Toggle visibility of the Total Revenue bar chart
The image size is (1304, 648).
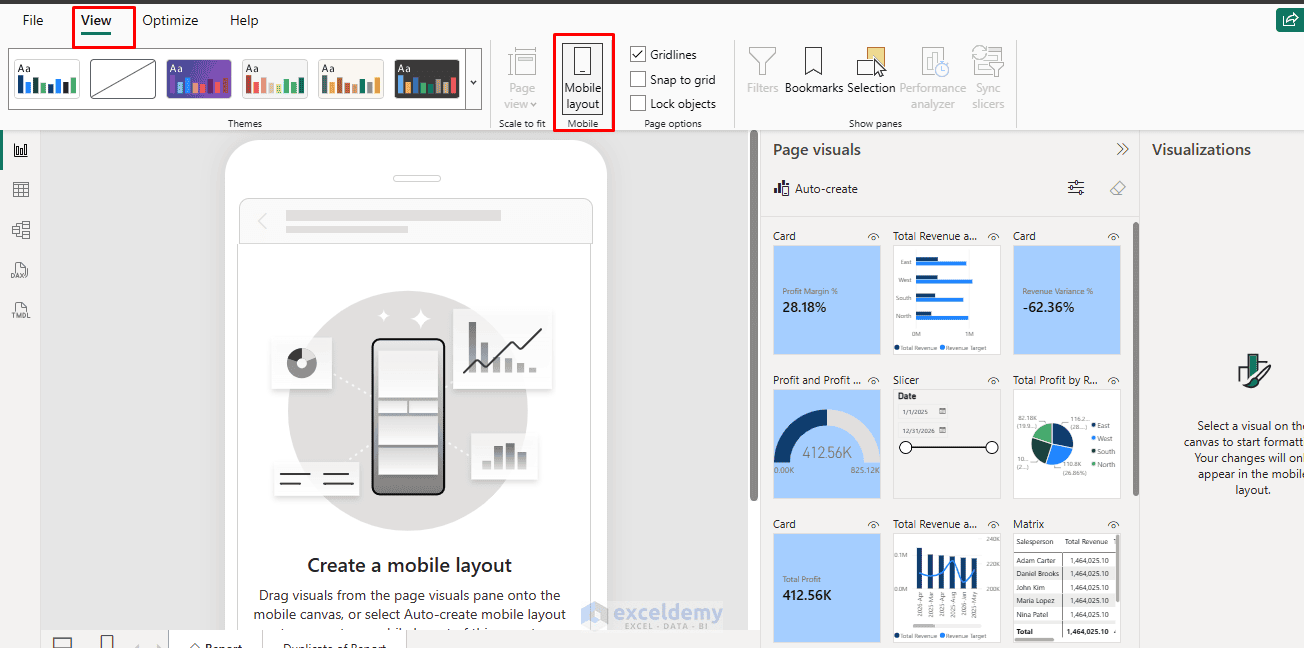click(993, 237)
